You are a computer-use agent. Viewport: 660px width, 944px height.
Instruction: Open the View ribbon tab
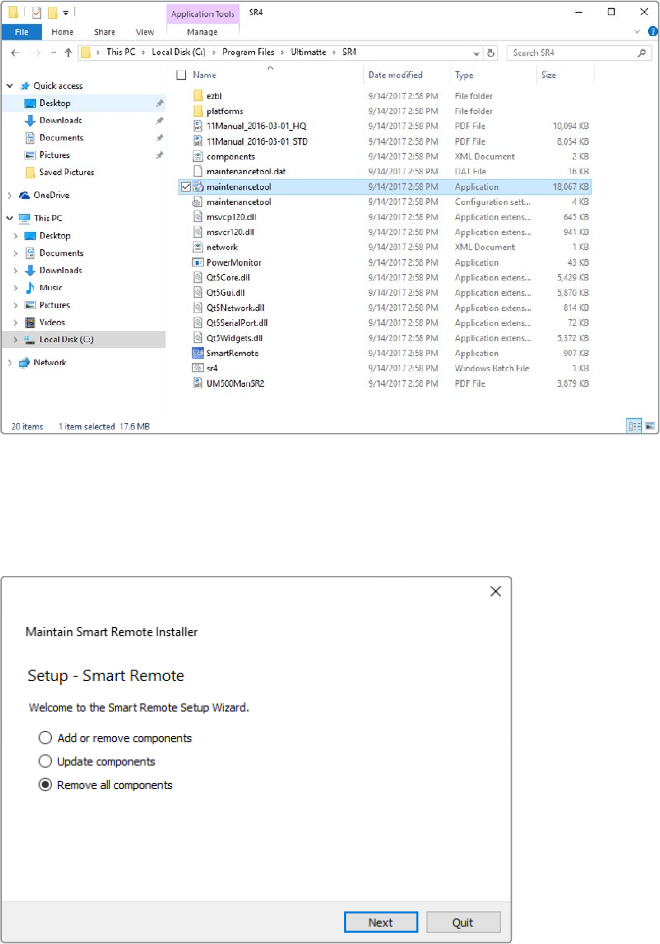[x=145, y=32]
